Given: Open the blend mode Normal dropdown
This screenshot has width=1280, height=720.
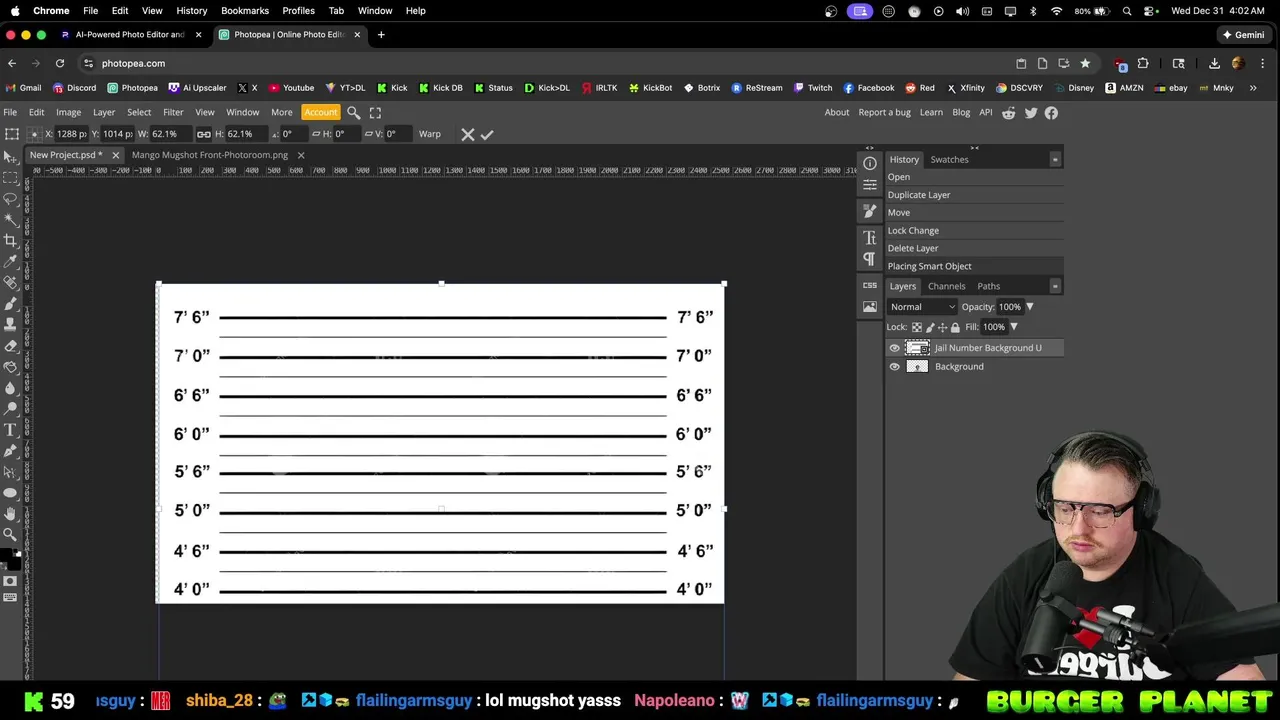Looking at the screenshot, I should (922, 307).
